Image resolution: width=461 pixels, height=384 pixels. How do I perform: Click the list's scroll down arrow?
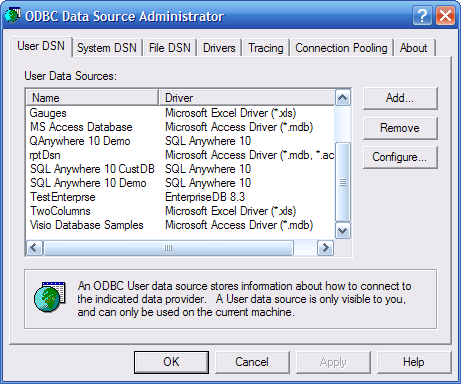tap(343, 231)
